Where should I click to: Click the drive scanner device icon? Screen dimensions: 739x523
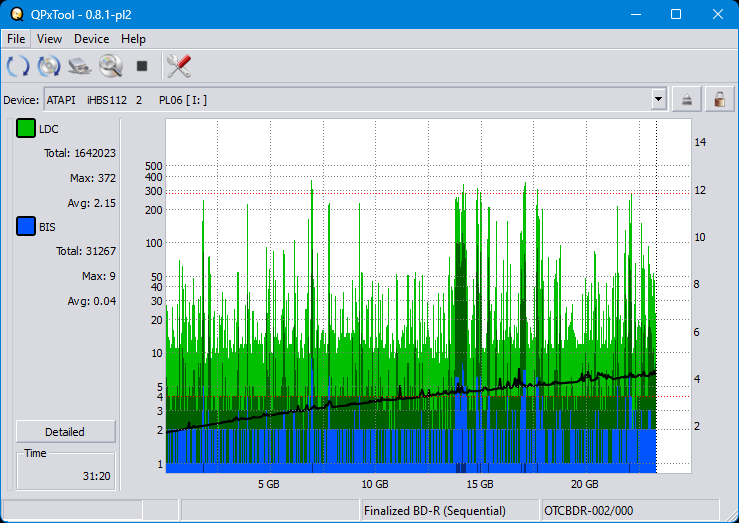(x=80, y=65)
